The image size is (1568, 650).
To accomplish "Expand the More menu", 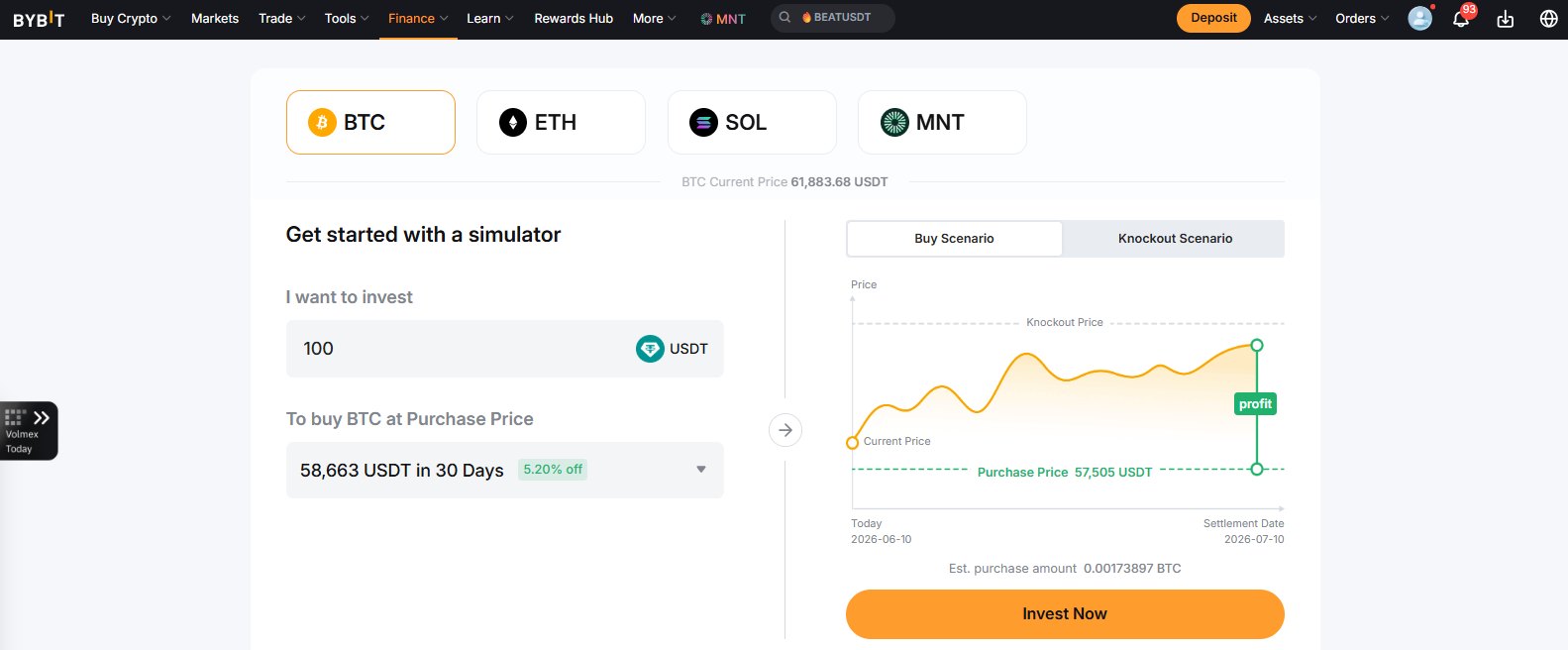I will pos(654,19).
